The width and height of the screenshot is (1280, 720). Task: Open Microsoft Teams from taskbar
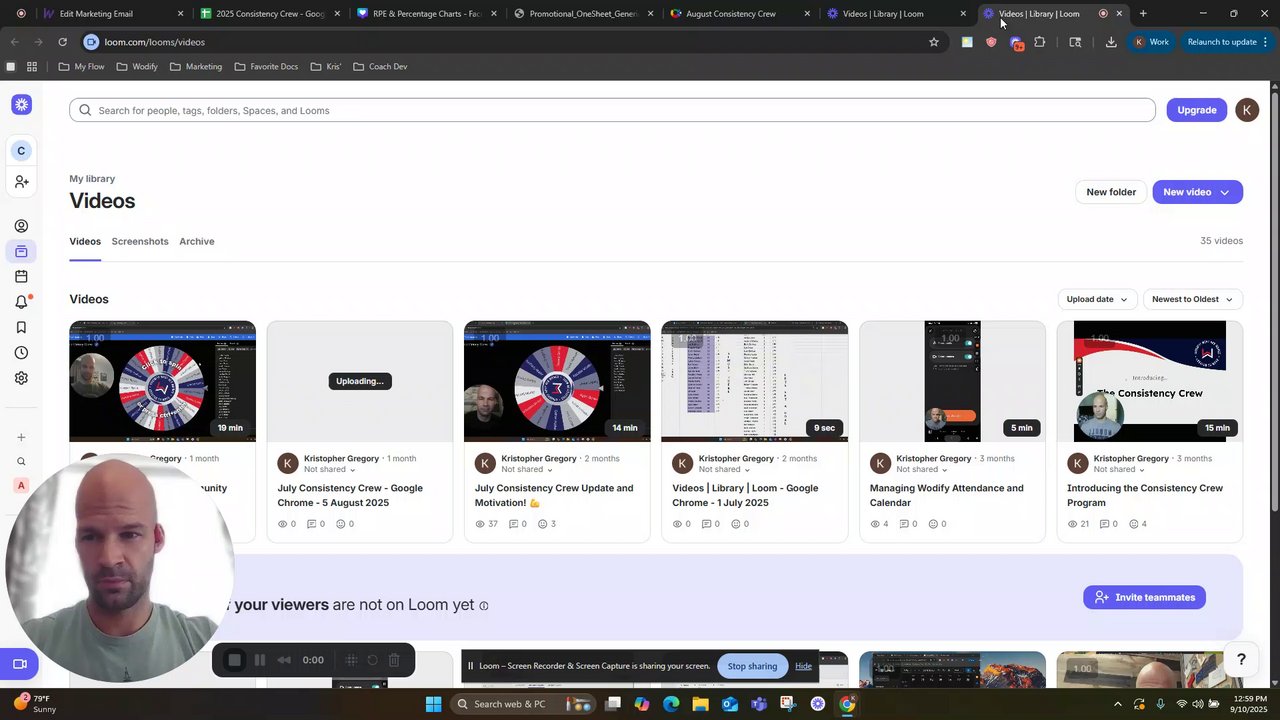click(x=759, y=704)
